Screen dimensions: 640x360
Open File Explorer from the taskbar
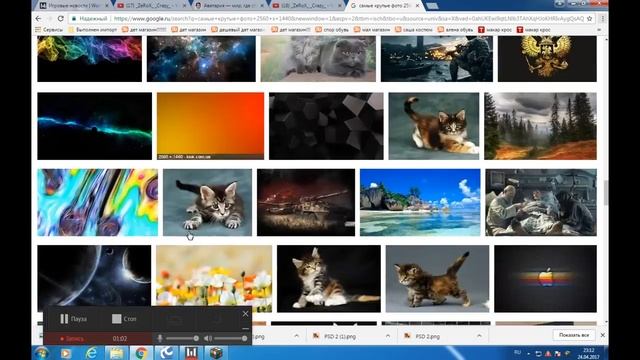[x=116, y=353]
